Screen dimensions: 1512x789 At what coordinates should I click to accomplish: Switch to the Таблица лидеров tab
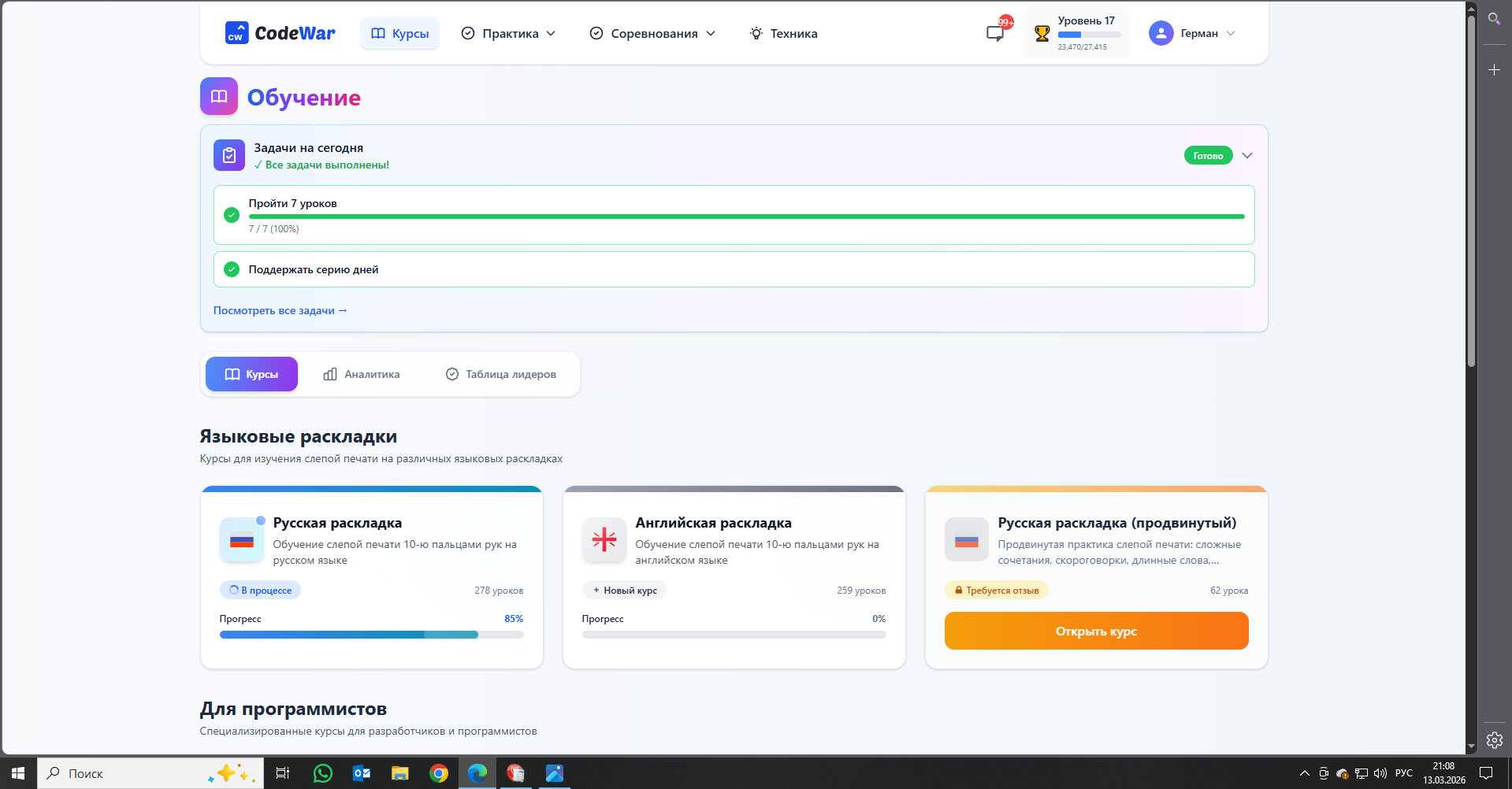(x=501, y=374)
